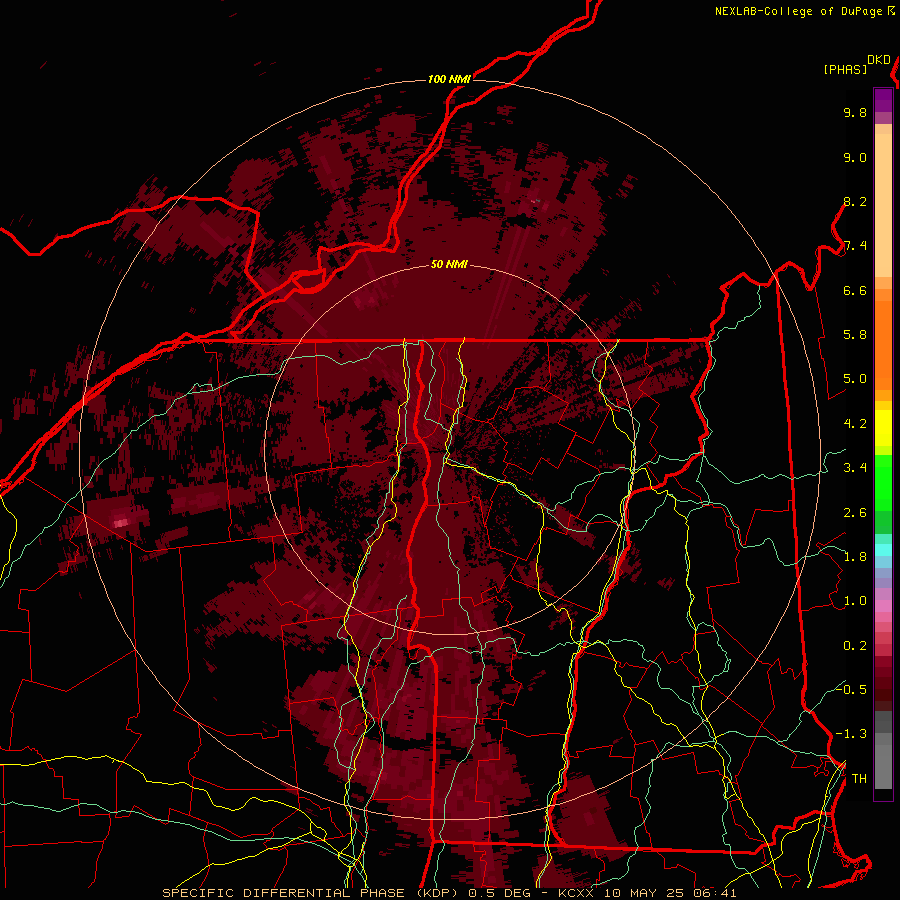The height and width of the screenshot is (900, 900).
Task: Click the 5.8 value on scale
Action: 855,335
